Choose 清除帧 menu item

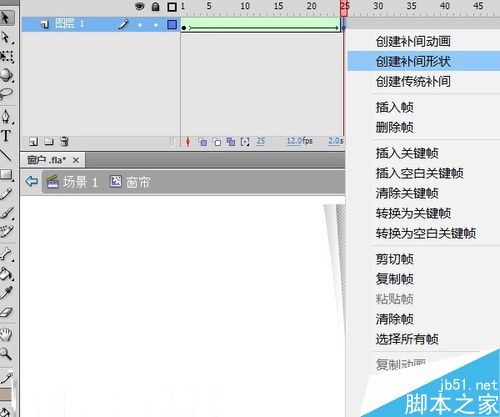[x=395, y=319]
